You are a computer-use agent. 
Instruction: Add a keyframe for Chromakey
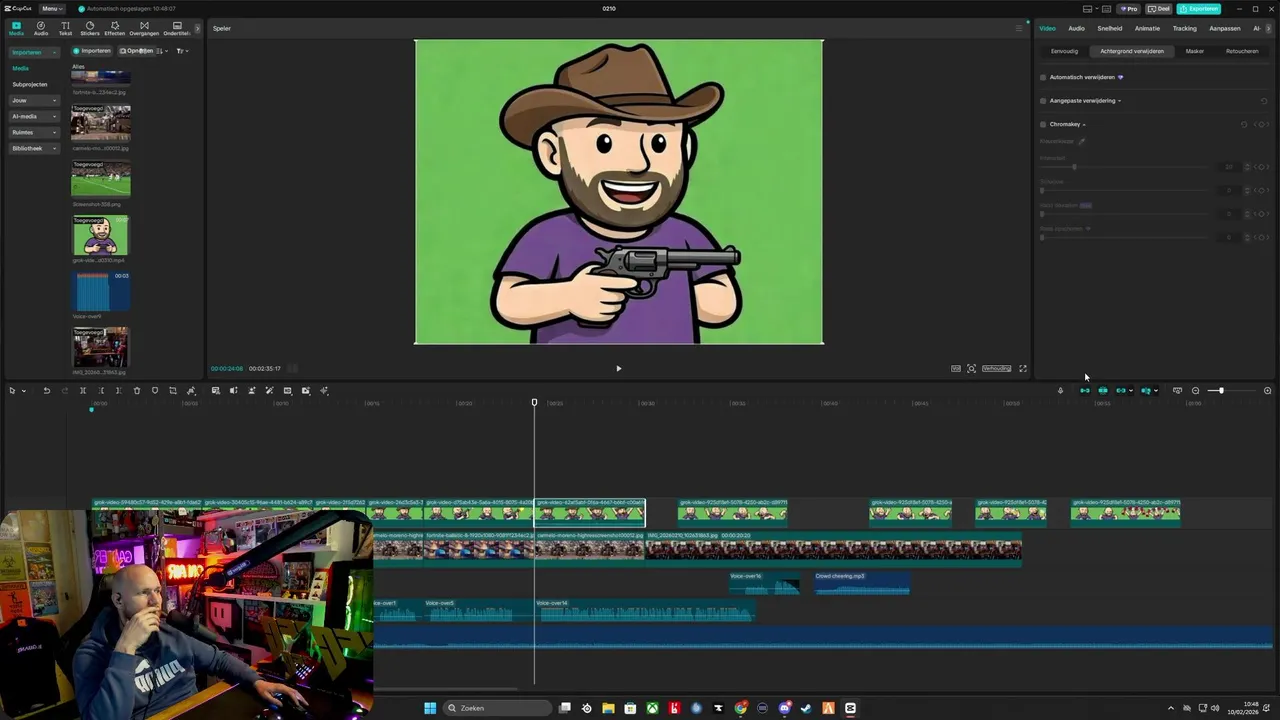pos(1263,124)
